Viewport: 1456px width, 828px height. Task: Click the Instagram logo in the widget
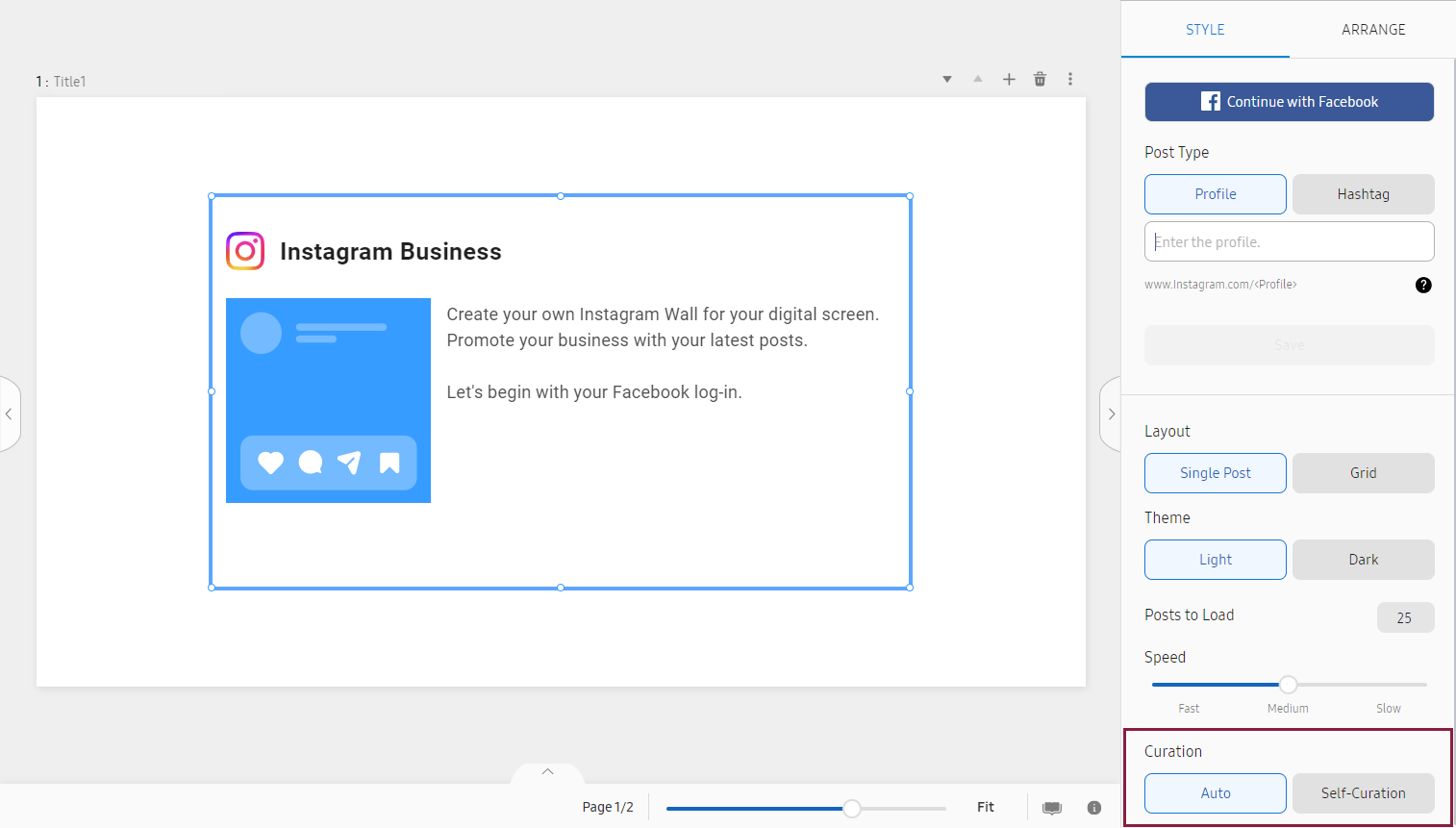[x=245, y=251]
